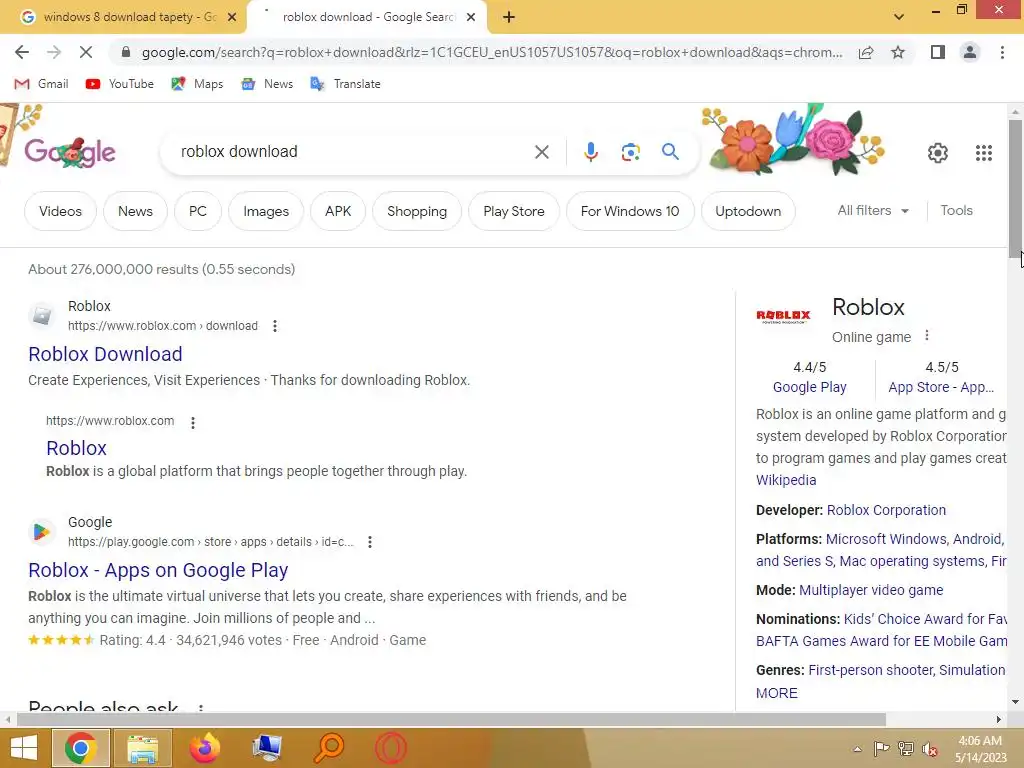Close the roblox download tab
This screenshot has width=1024, height=768.
pyautogui.click(x=471, y=17)
